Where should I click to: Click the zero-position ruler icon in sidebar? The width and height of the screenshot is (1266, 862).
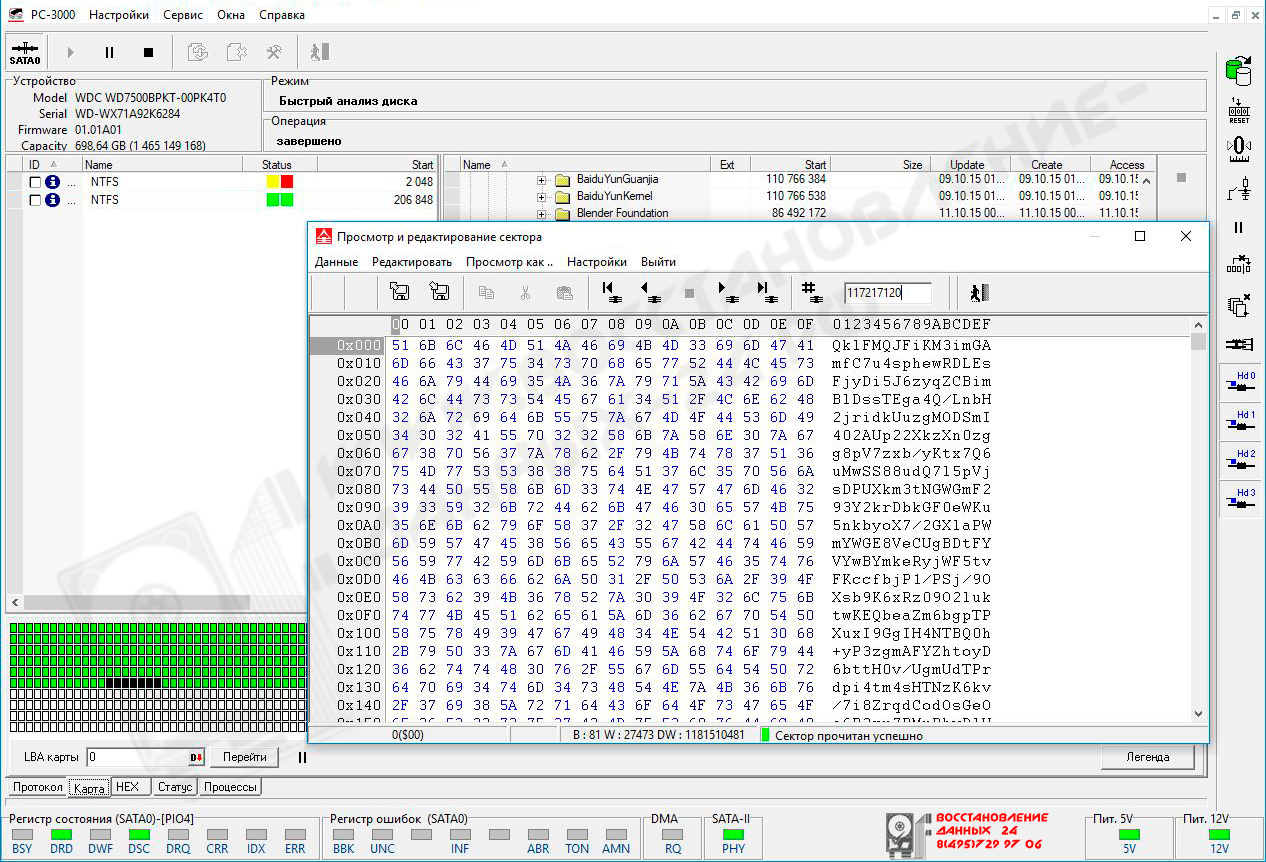pyautogui.click(x=1239, y=148)
